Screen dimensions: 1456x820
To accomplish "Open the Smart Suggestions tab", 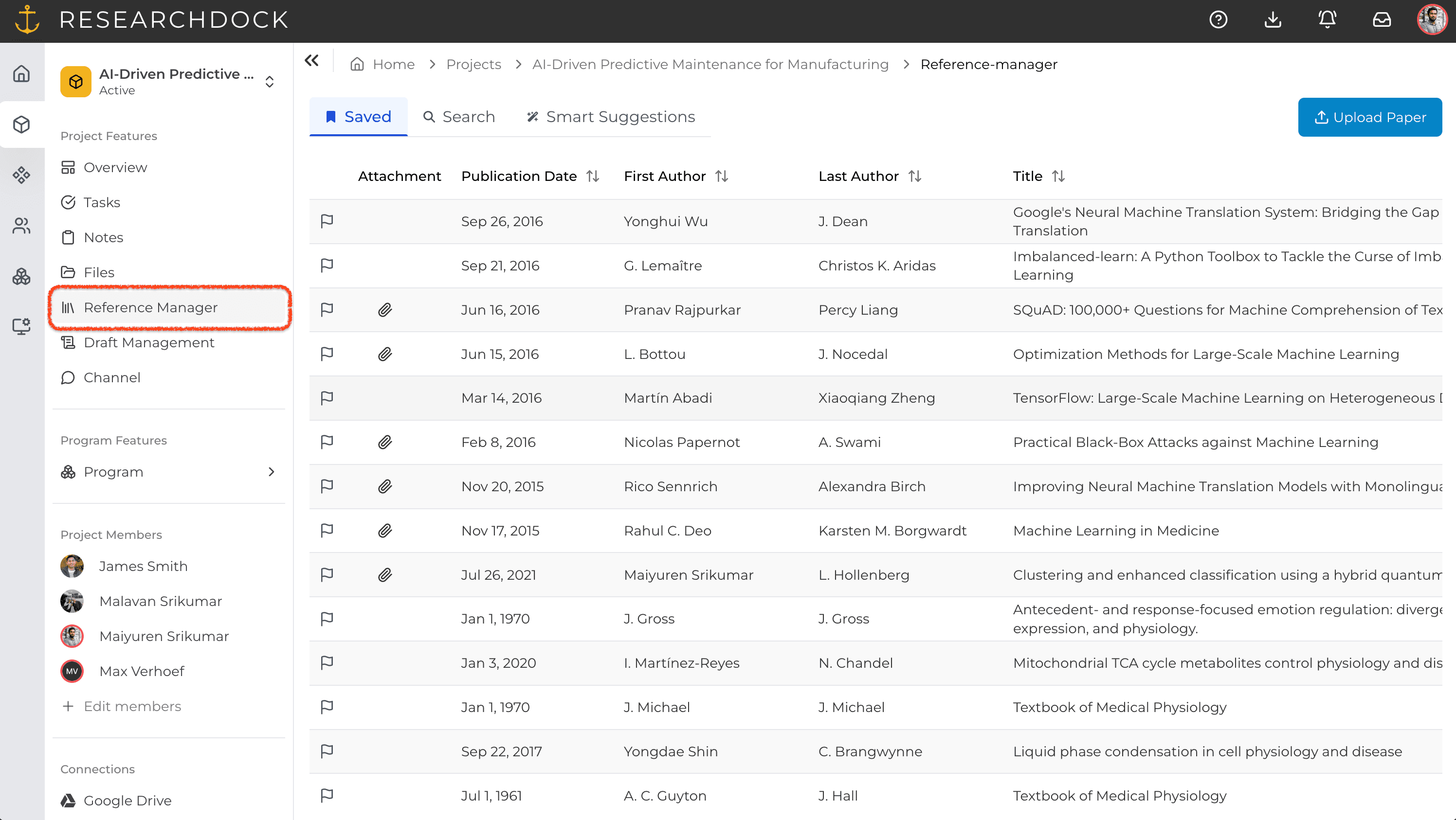I will coord(610,117).
